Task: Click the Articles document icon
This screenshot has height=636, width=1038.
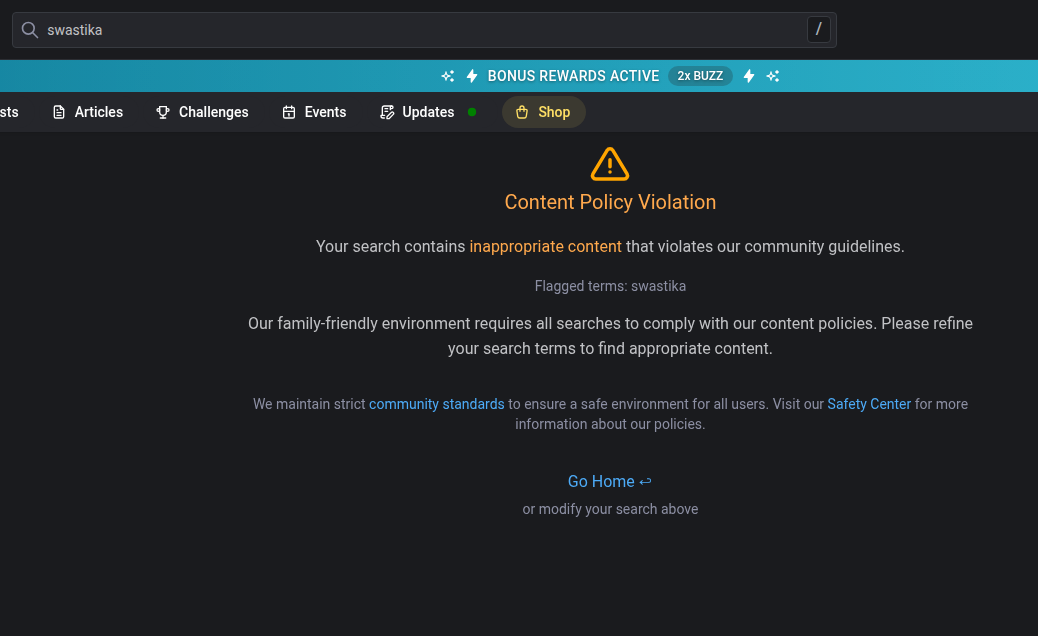Action: [x=59, y=112]
